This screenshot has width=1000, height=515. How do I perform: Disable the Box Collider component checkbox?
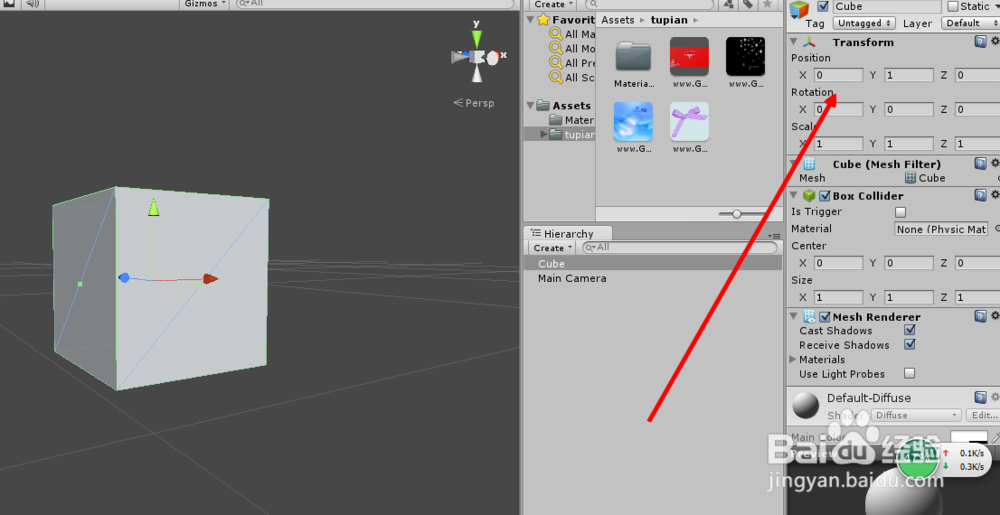point(825,196)
